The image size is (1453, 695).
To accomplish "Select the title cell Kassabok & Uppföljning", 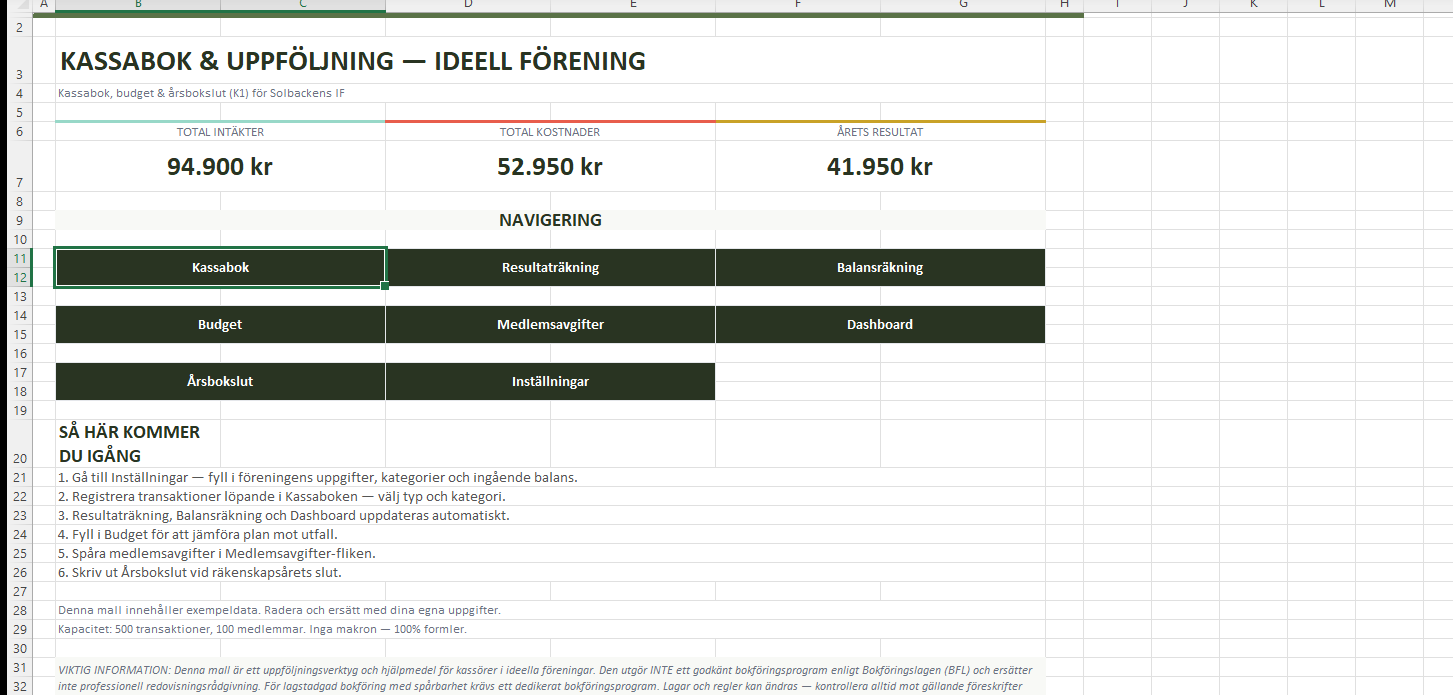I will [352, 61].
